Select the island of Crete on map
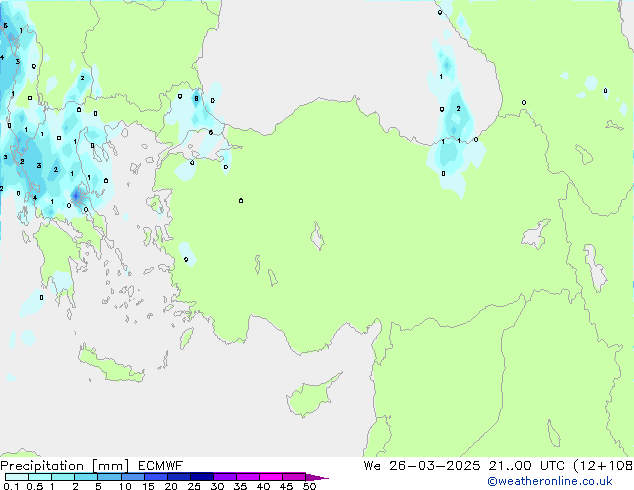Screen dimensions: 634x490 click(110, 366)
